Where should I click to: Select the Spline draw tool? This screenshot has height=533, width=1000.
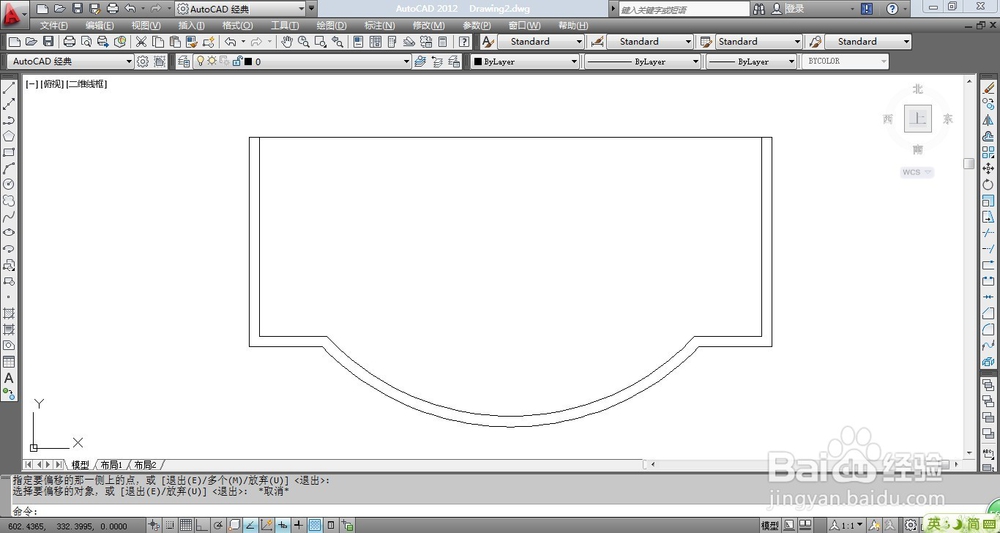(x=9, y=217)
